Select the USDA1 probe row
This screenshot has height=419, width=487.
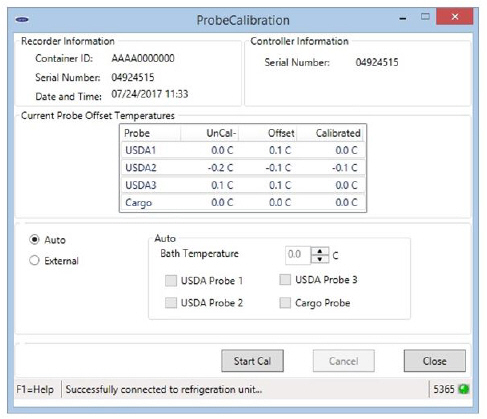(243, 150)
